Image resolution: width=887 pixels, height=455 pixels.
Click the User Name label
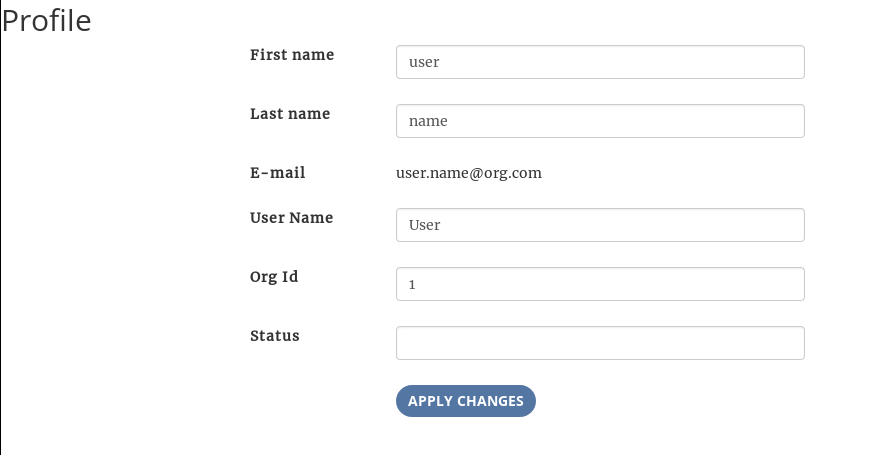pyautogui.click(x=291, y=218)
